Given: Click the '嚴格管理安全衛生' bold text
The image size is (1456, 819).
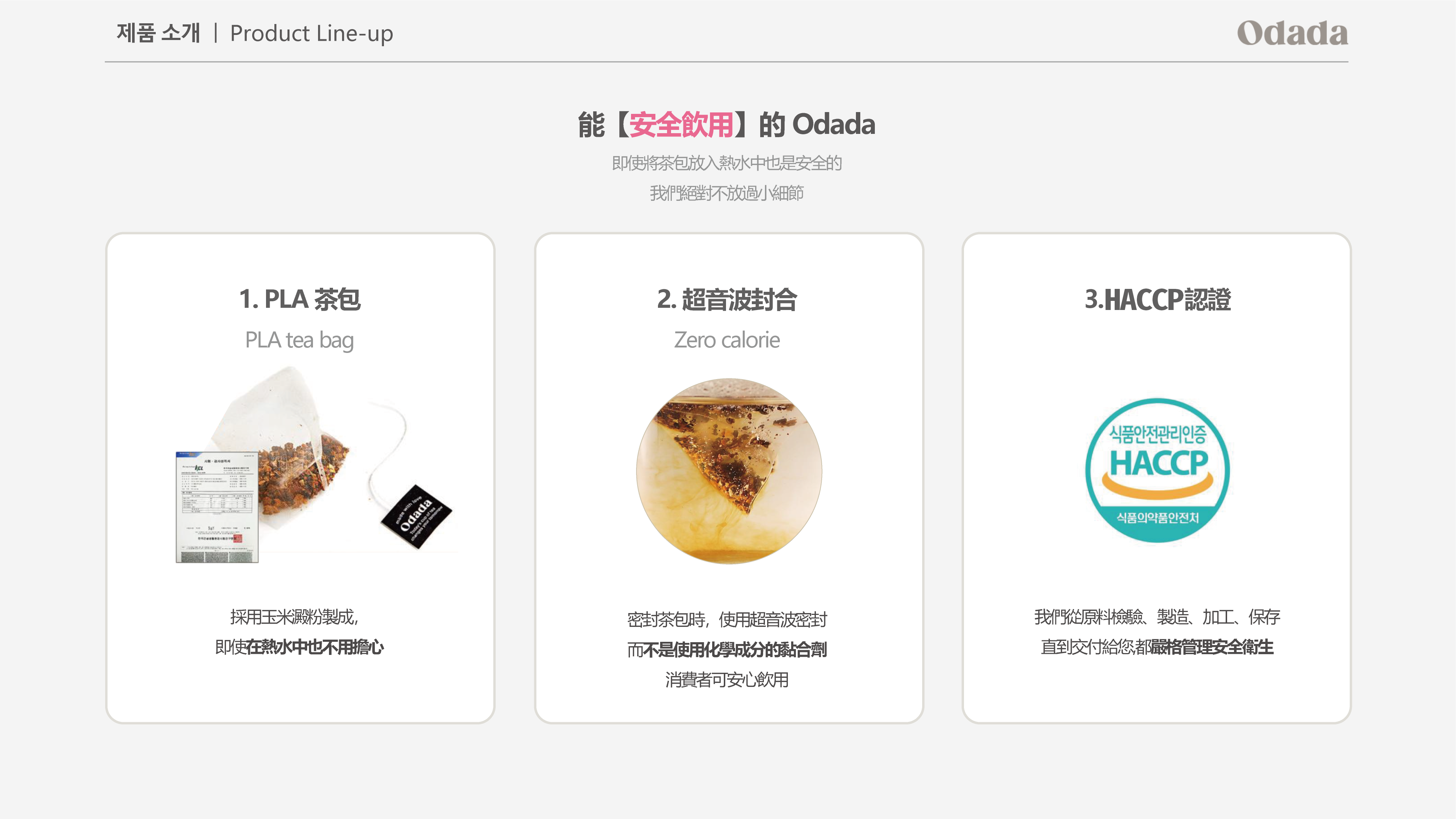Looking at the screenshot, I should (x=1213, y=647).
